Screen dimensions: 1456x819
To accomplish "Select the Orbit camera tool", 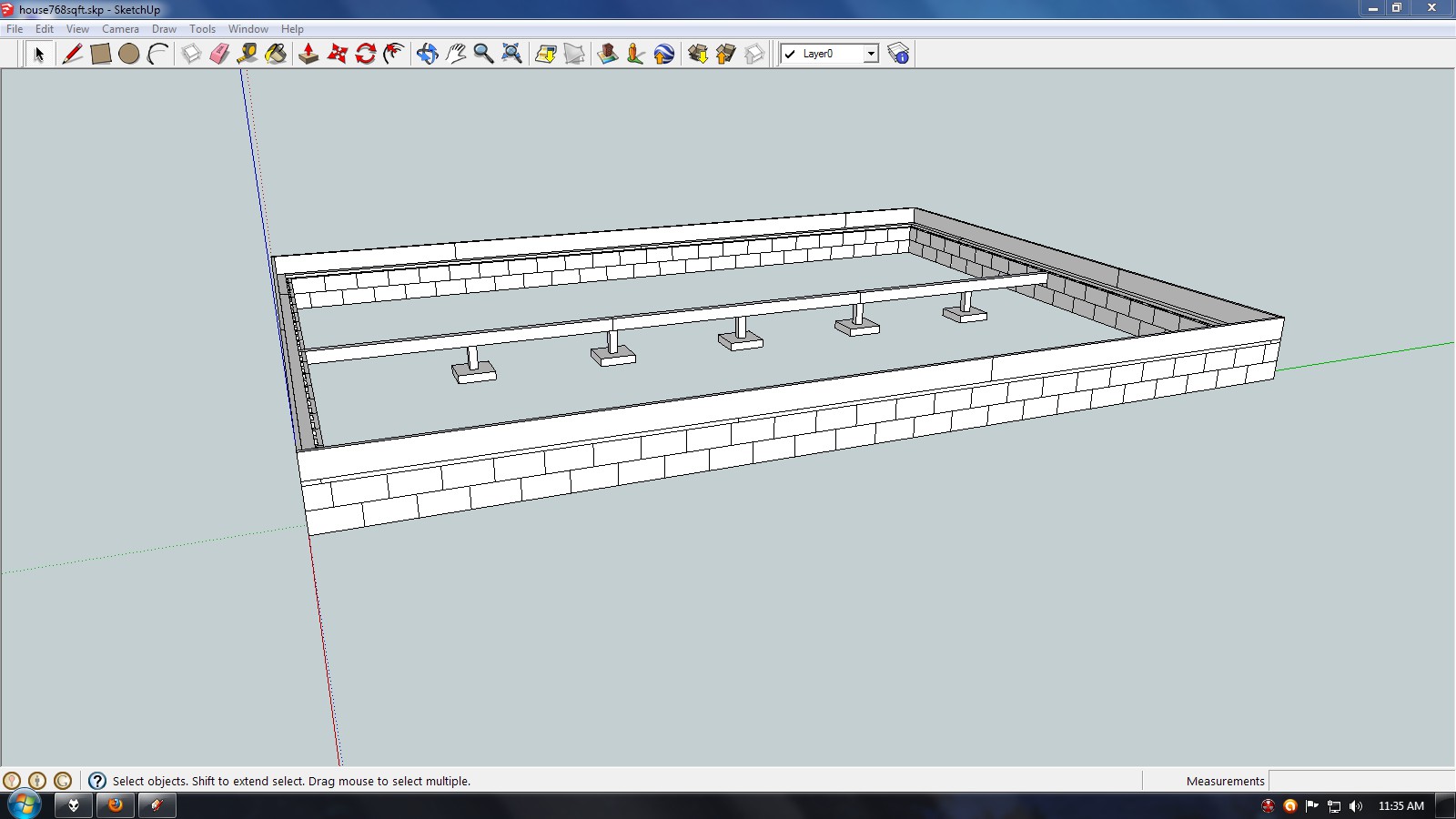I will [x=427, y=54].
